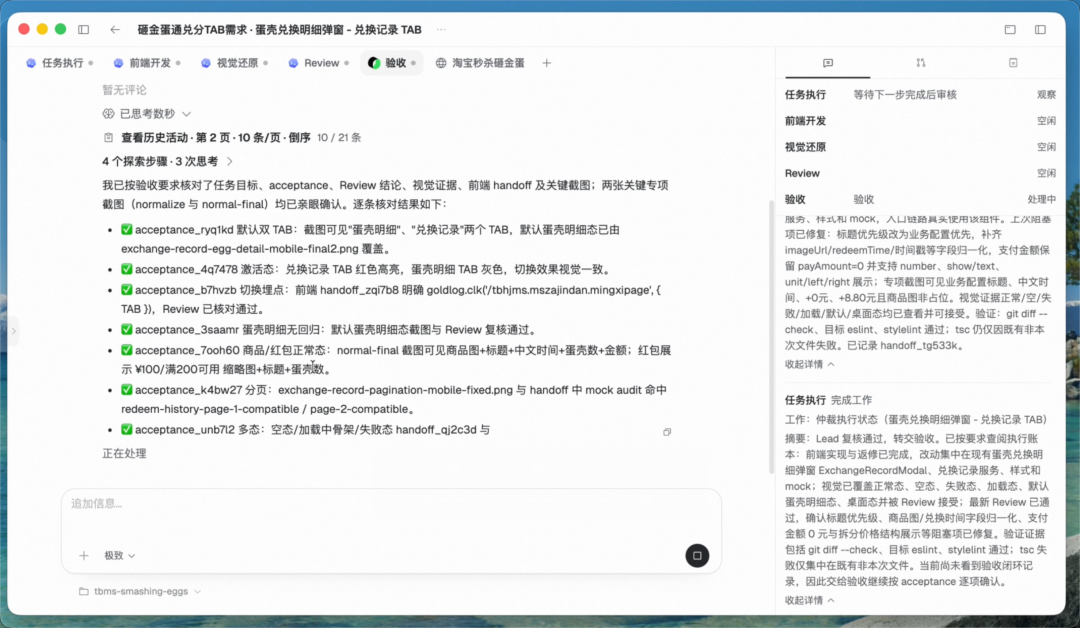
Task: Click the acceptance_b7hvzb 切换埋点 list item
Action: tap(391, 300)
